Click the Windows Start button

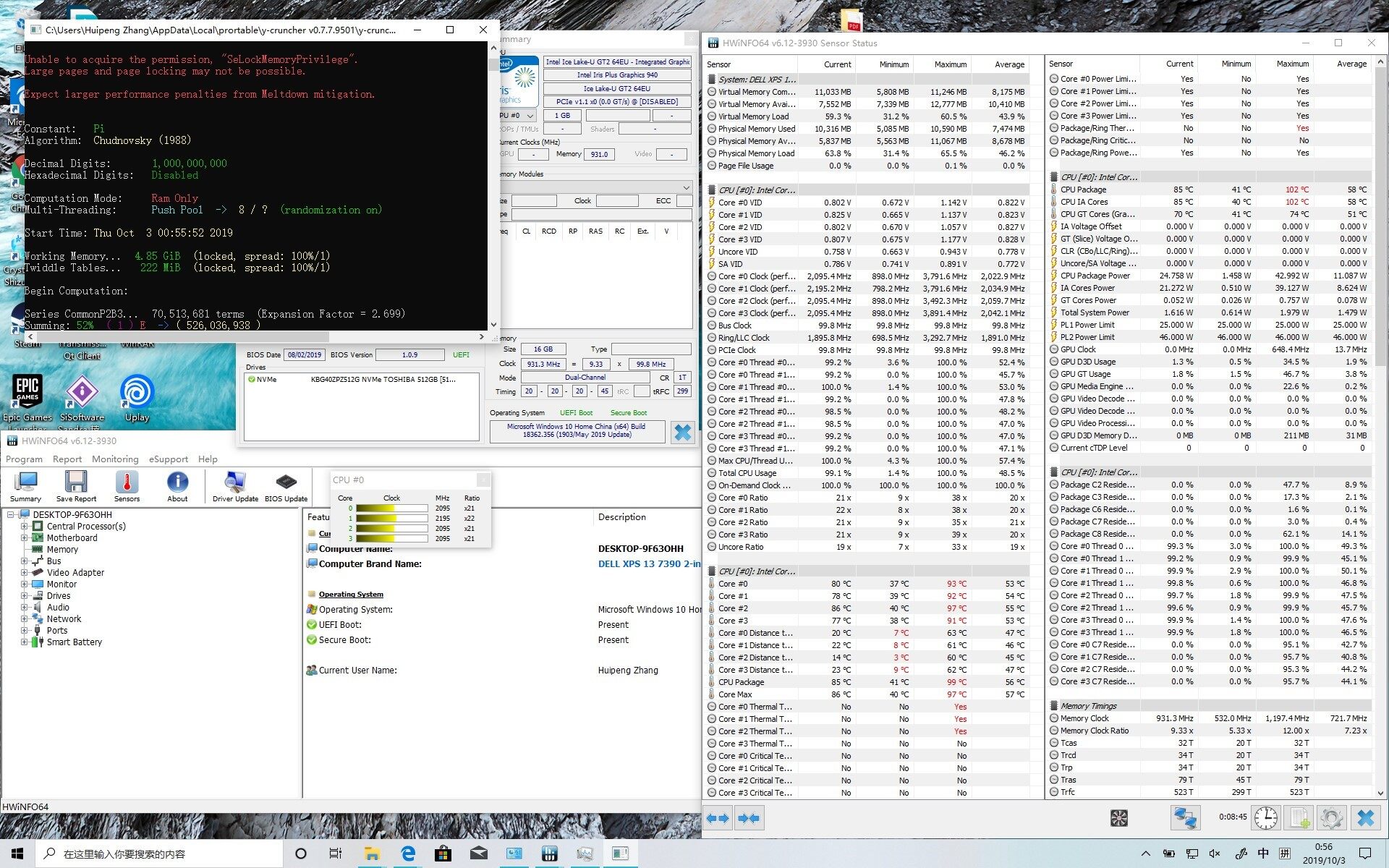tap(17, 854)
